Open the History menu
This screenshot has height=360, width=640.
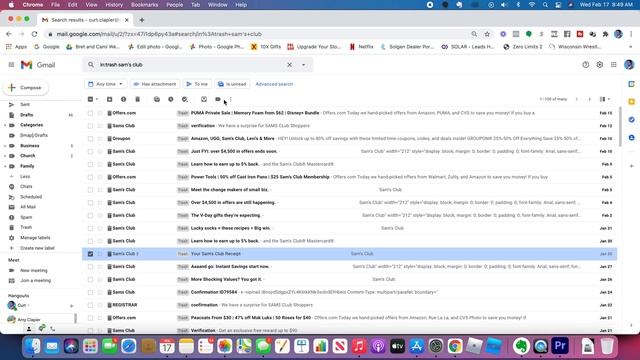(114, 5)
